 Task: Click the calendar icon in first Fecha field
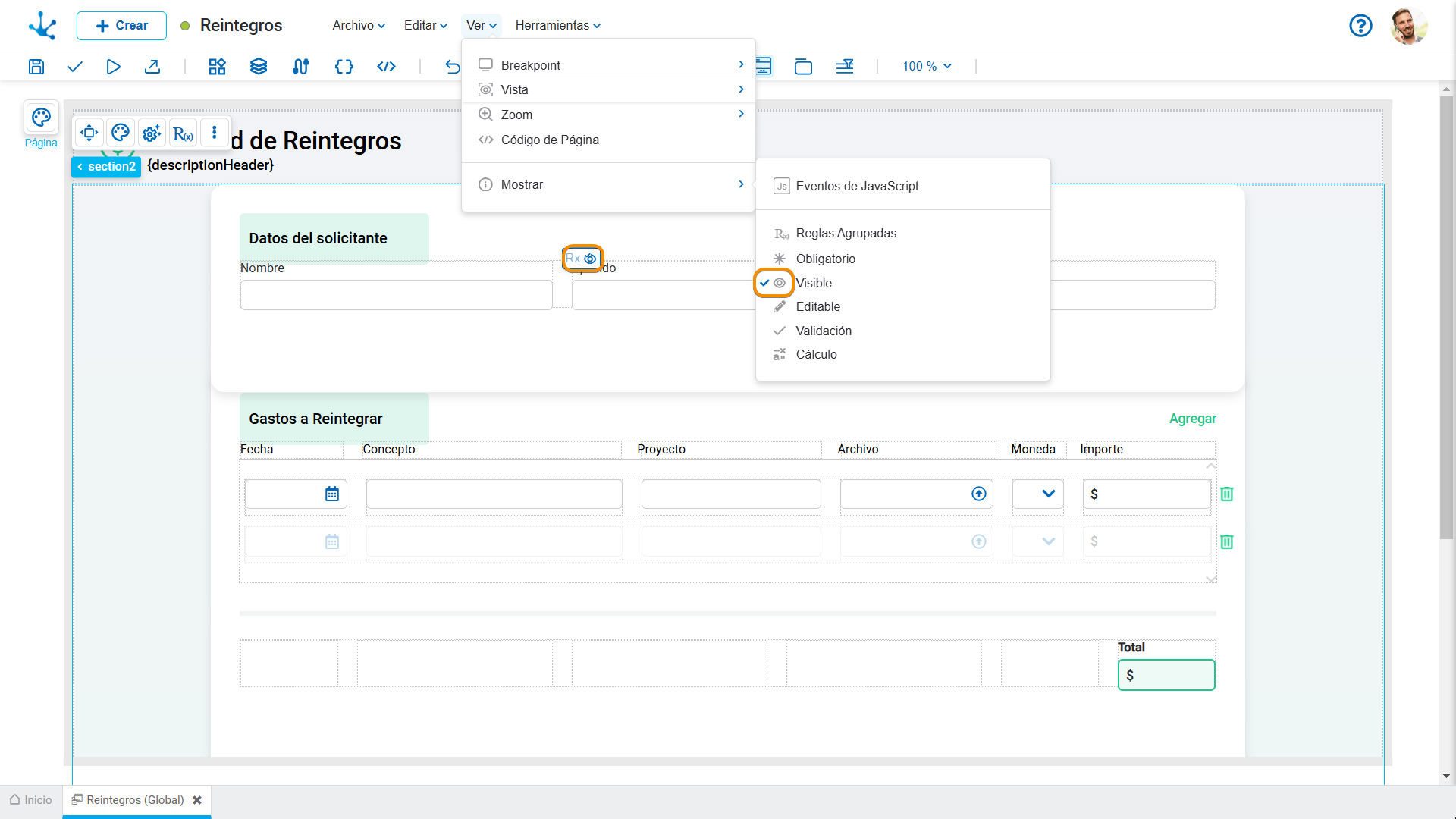point(332,494)
